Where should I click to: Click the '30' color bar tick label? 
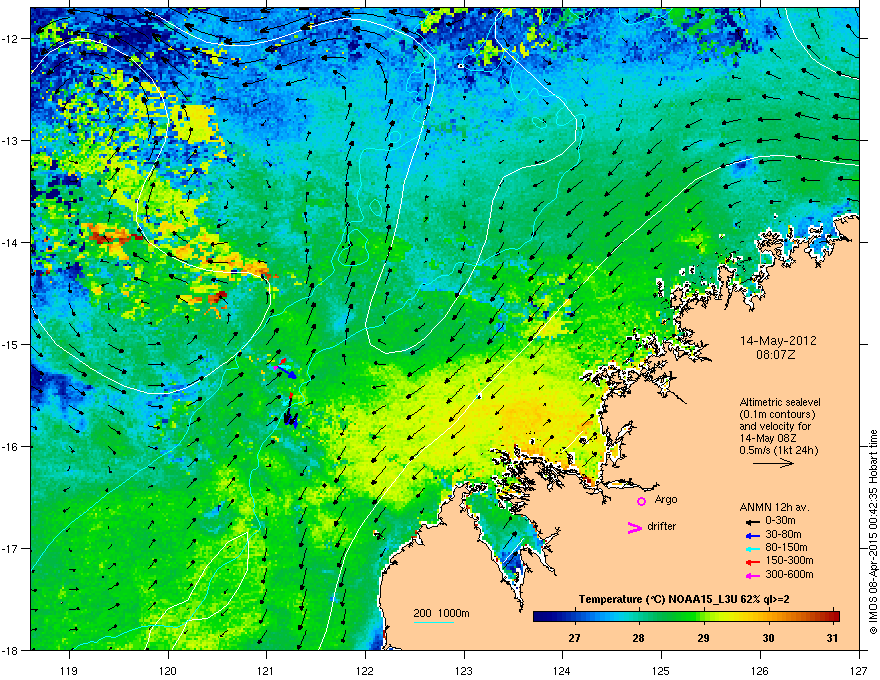(x=768, y=638)
